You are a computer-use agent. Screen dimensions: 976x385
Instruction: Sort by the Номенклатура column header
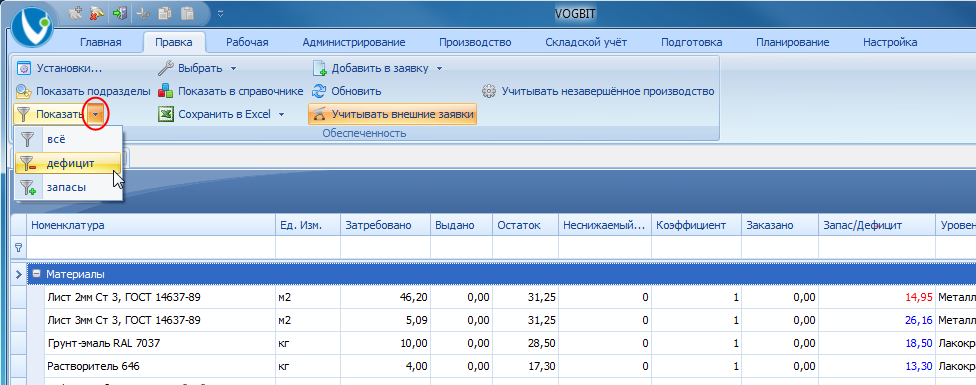151,225
